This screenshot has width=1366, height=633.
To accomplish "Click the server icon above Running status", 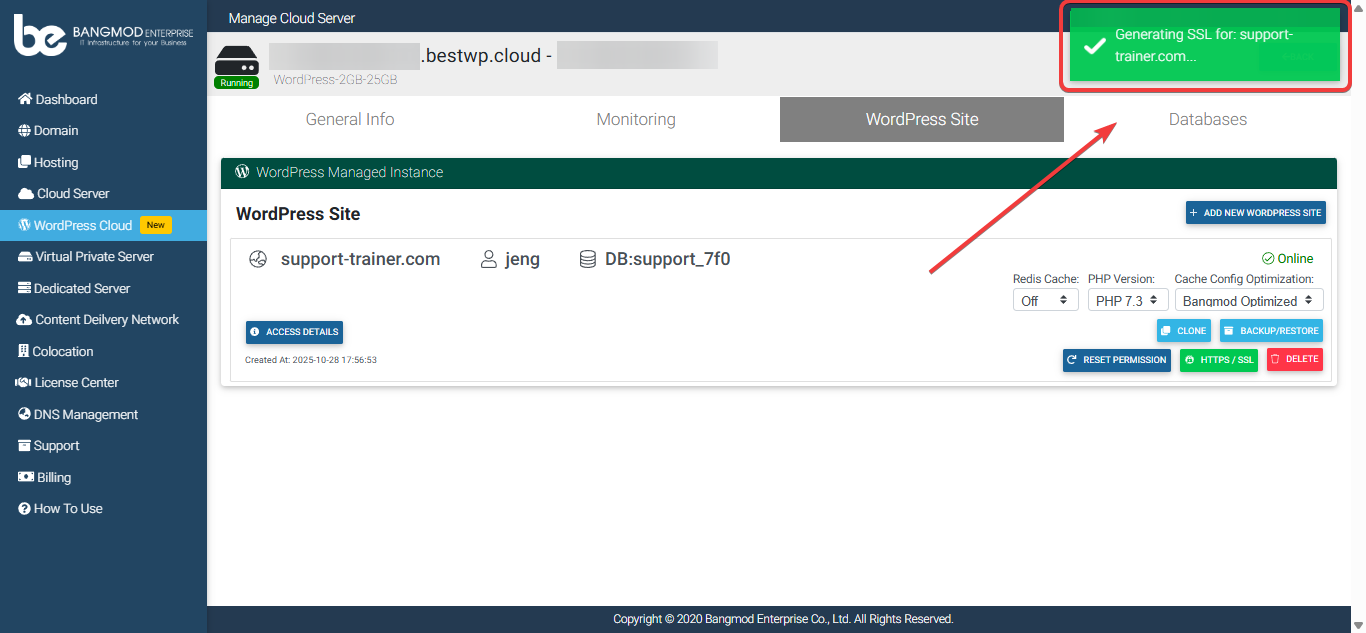I will click(x=237, y=59).
